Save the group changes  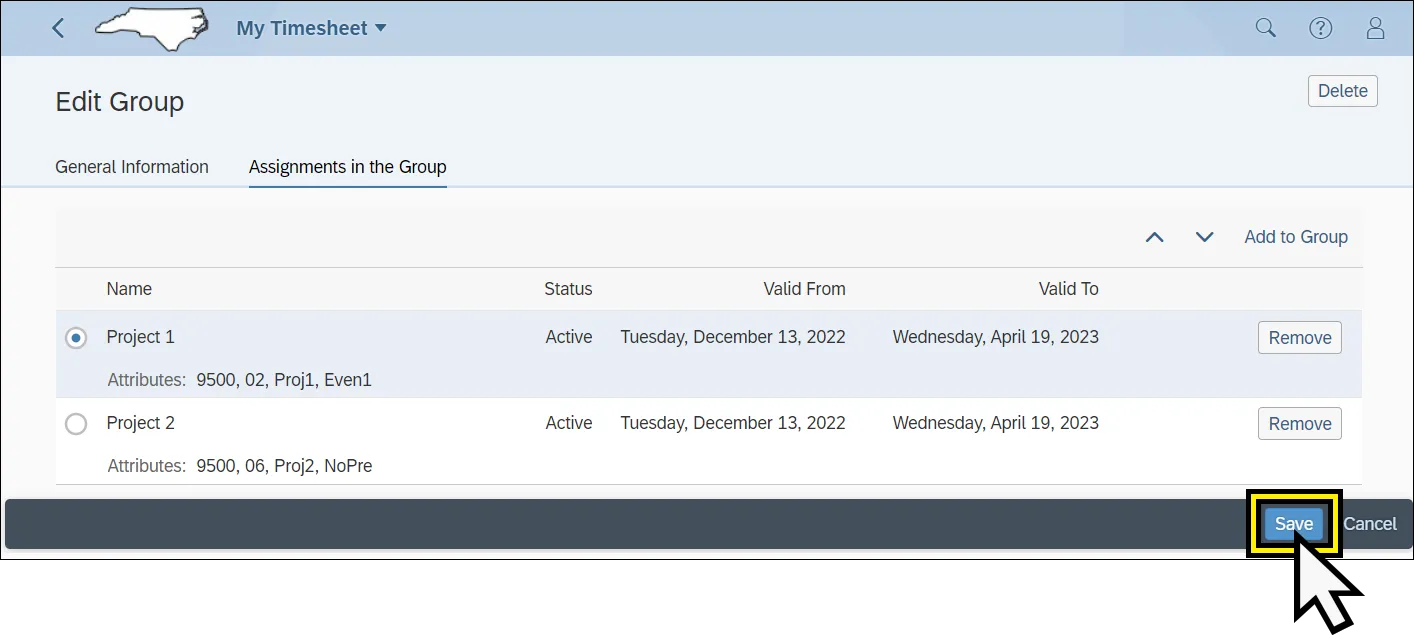click(1293, 524)
